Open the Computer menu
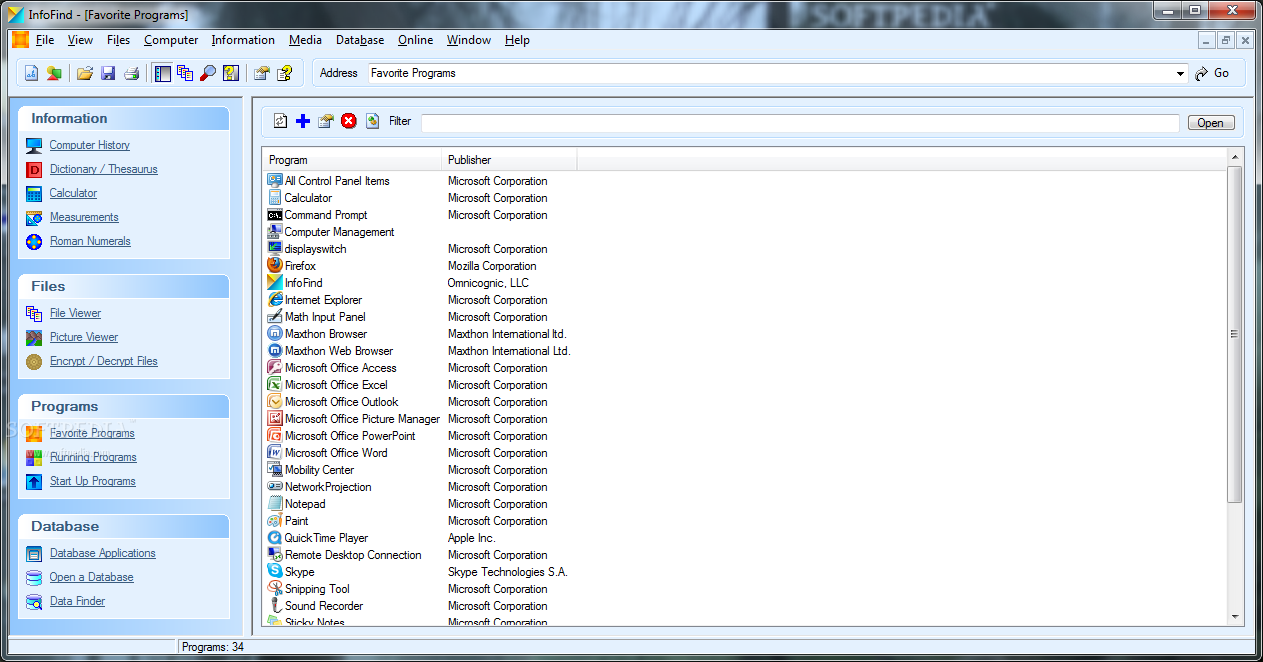1263x662 pixels. click(171, 40)
